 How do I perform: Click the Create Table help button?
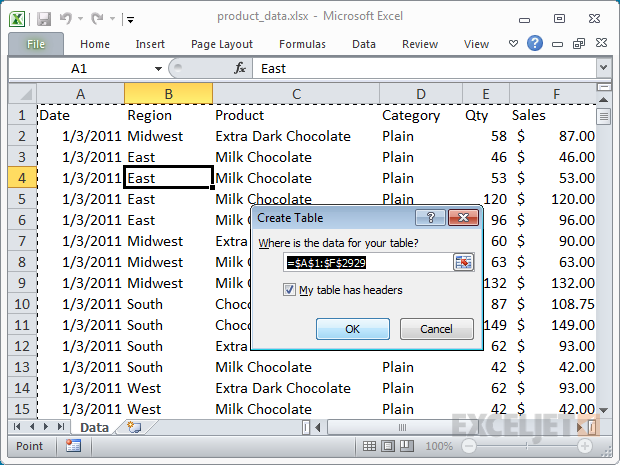430,217
